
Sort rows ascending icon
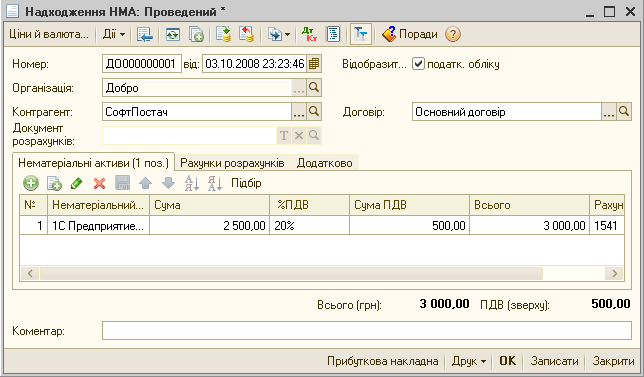192,183
